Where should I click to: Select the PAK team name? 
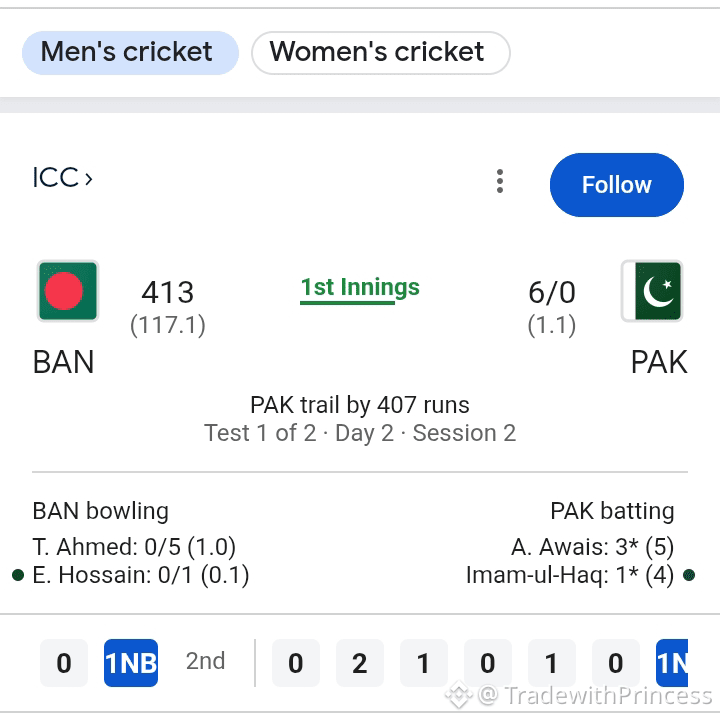click(659, 362)
